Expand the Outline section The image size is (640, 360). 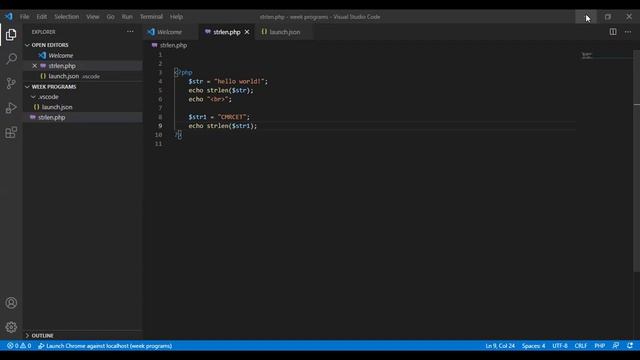[x=27, y=336]
